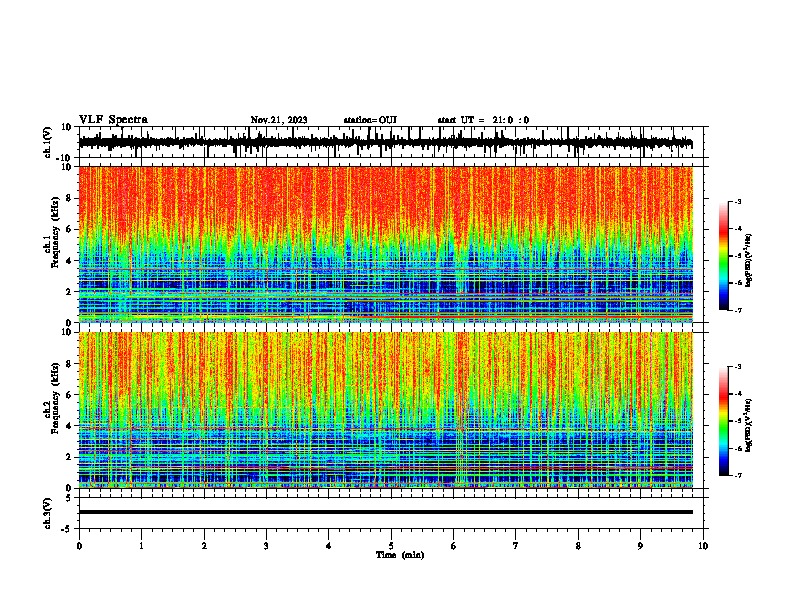Click the 'ch.1(V)' waveform axis label
Image resolution: width=792 pixels, height=612 pixels.
(x=48, y=142)
